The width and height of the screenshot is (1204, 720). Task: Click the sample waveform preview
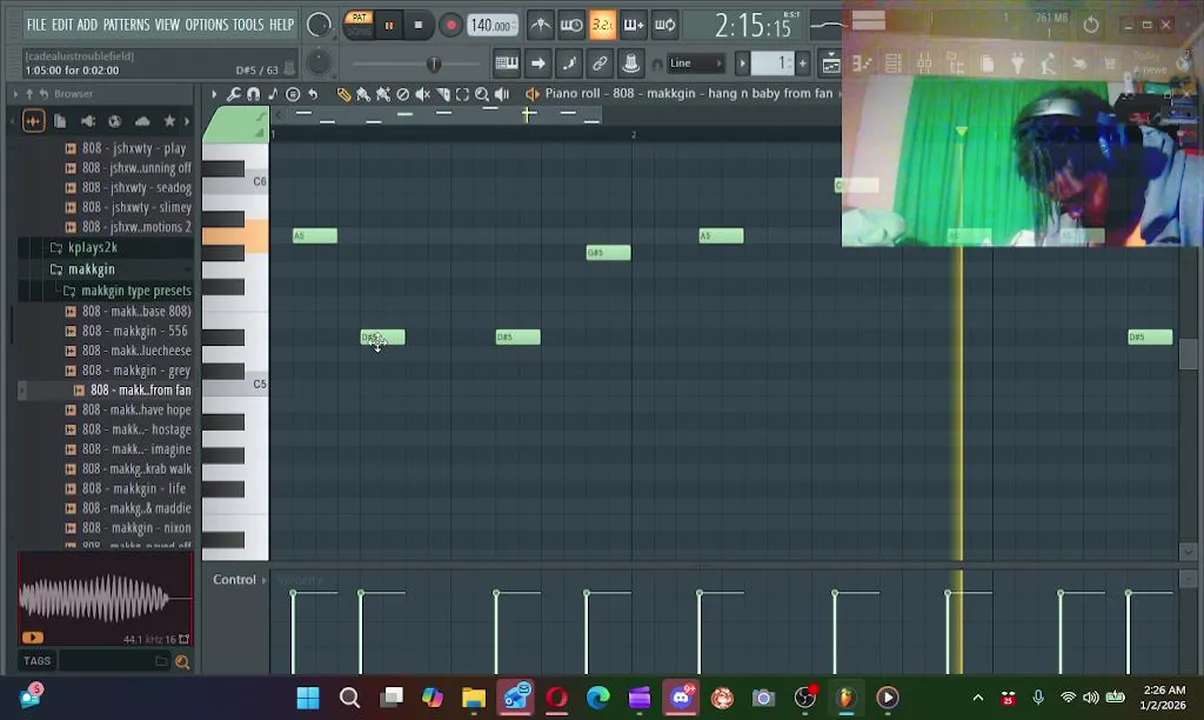pos(105,599)
